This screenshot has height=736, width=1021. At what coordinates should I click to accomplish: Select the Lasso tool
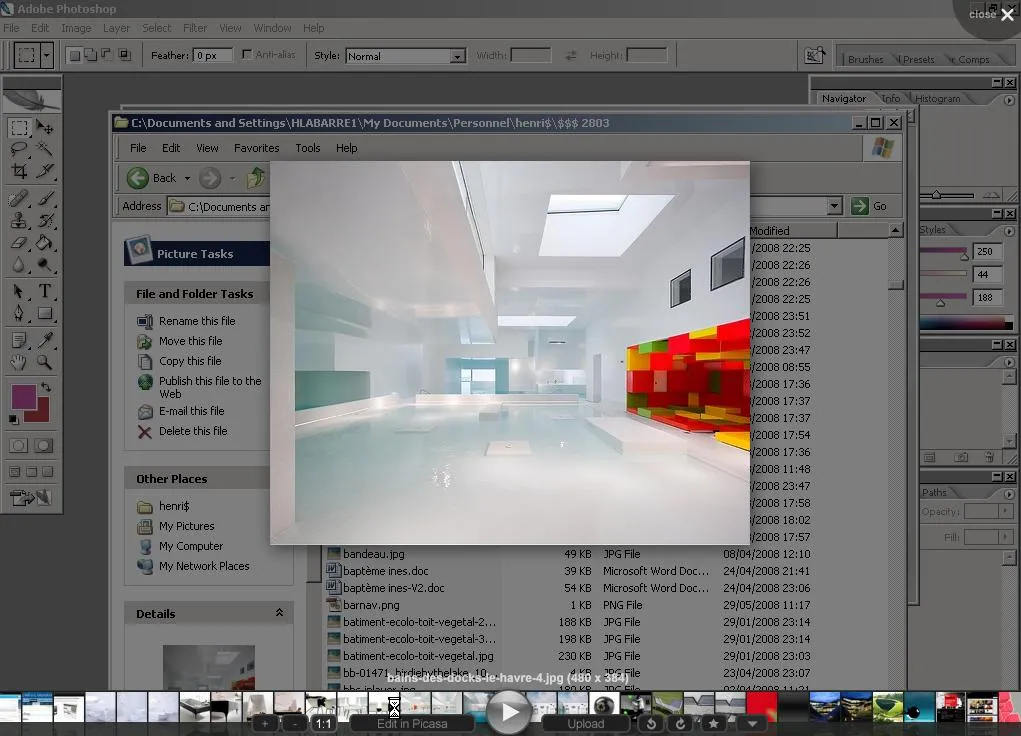point(19,149)
